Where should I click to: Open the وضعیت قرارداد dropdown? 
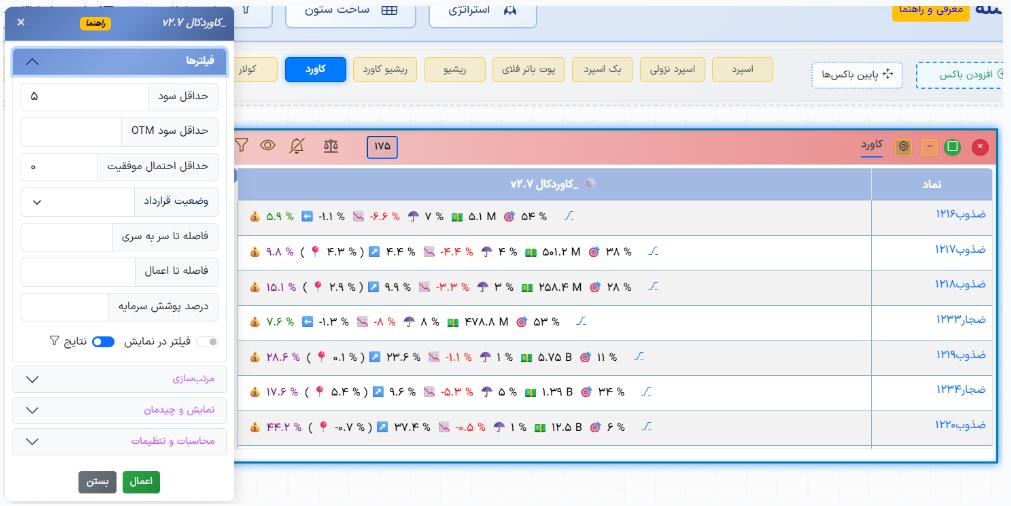[x=119, y=202]
